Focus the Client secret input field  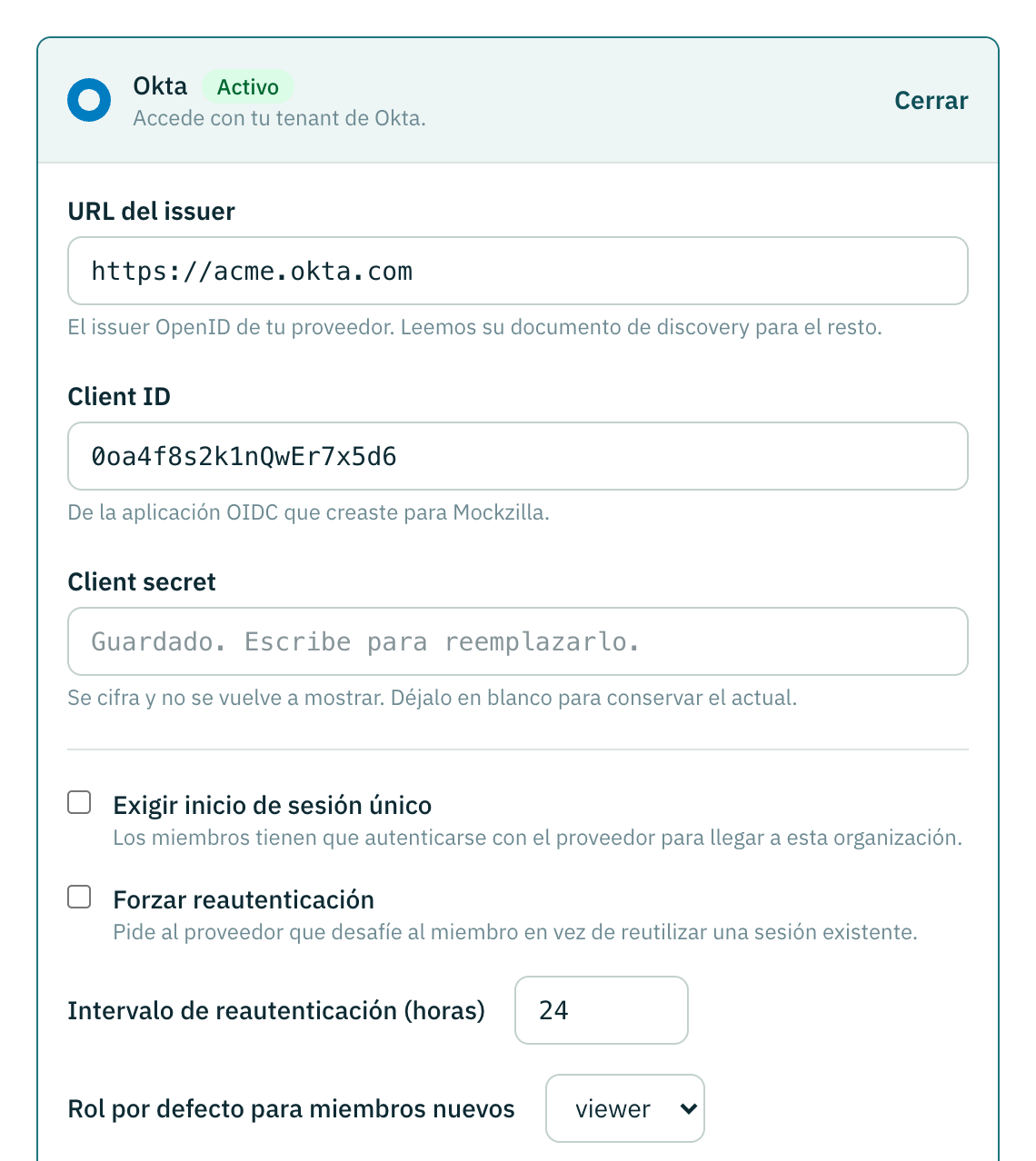[x=518, y=641]
